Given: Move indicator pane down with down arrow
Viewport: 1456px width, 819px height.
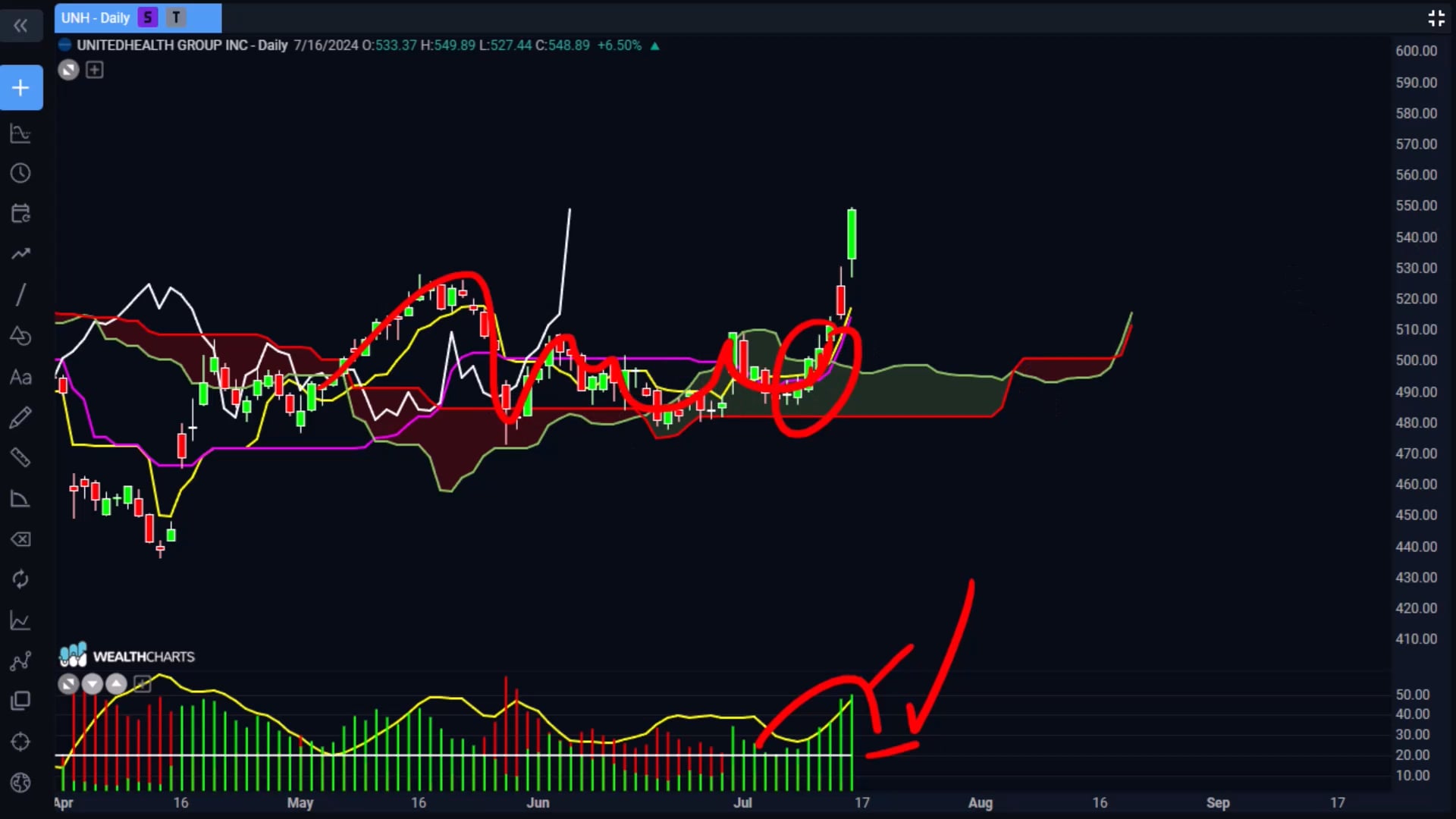Looking at the screenshot, I should point(92,685).
